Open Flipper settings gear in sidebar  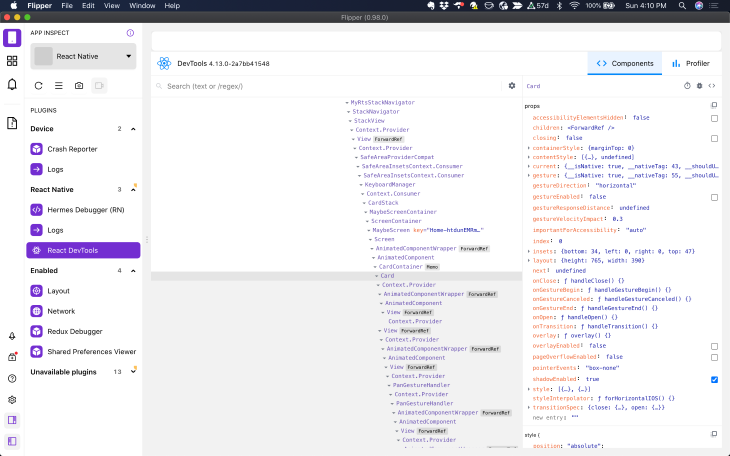point(12,400)
